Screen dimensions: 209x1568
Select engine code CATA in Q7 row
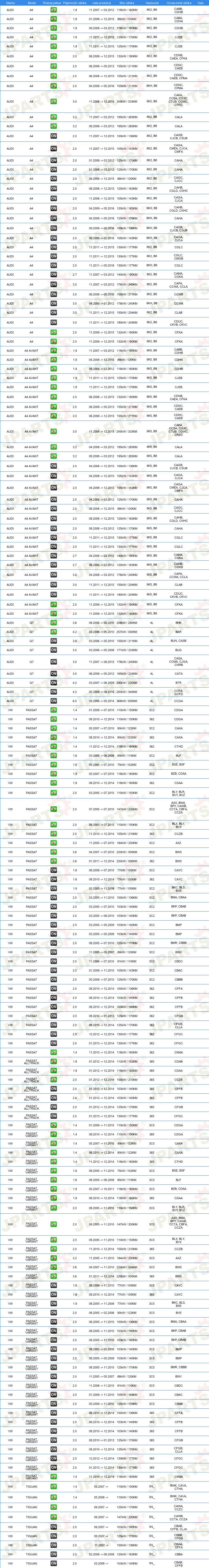[179, 674]
